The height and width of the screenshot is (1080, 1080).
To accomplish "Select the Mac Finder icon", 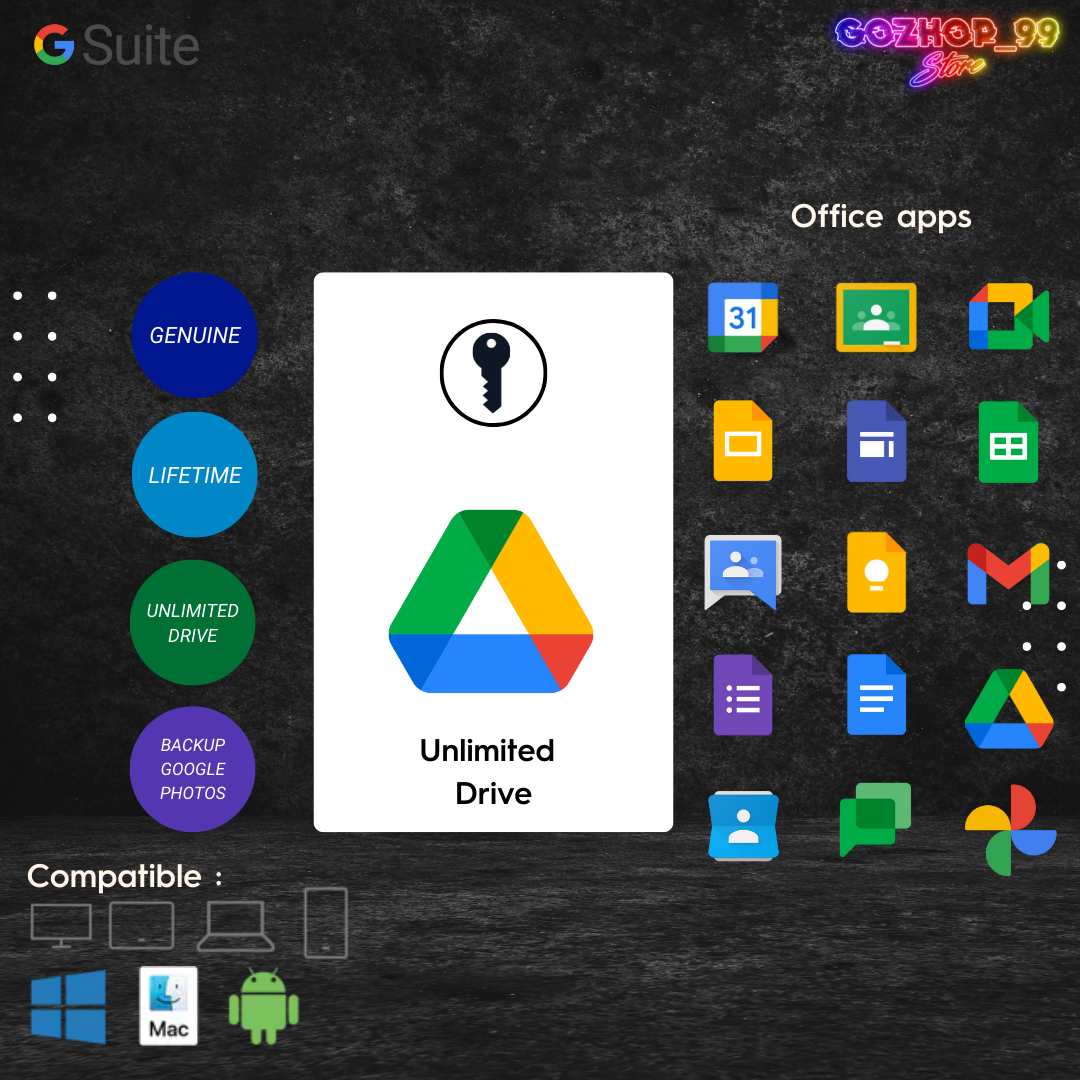I will (x=169, y=1006).
